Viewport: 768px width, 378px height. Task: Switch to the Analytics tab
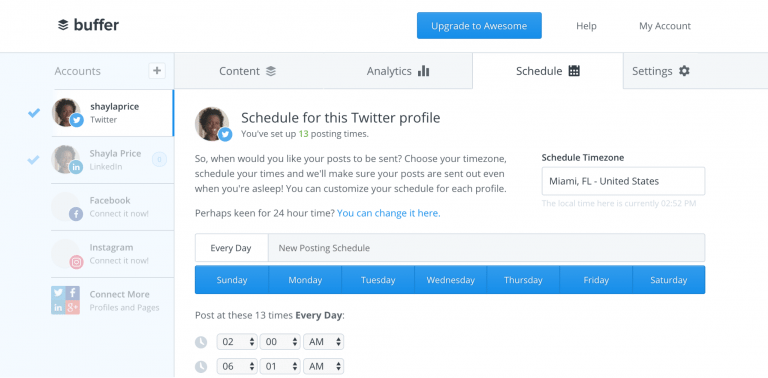[398, 71]
